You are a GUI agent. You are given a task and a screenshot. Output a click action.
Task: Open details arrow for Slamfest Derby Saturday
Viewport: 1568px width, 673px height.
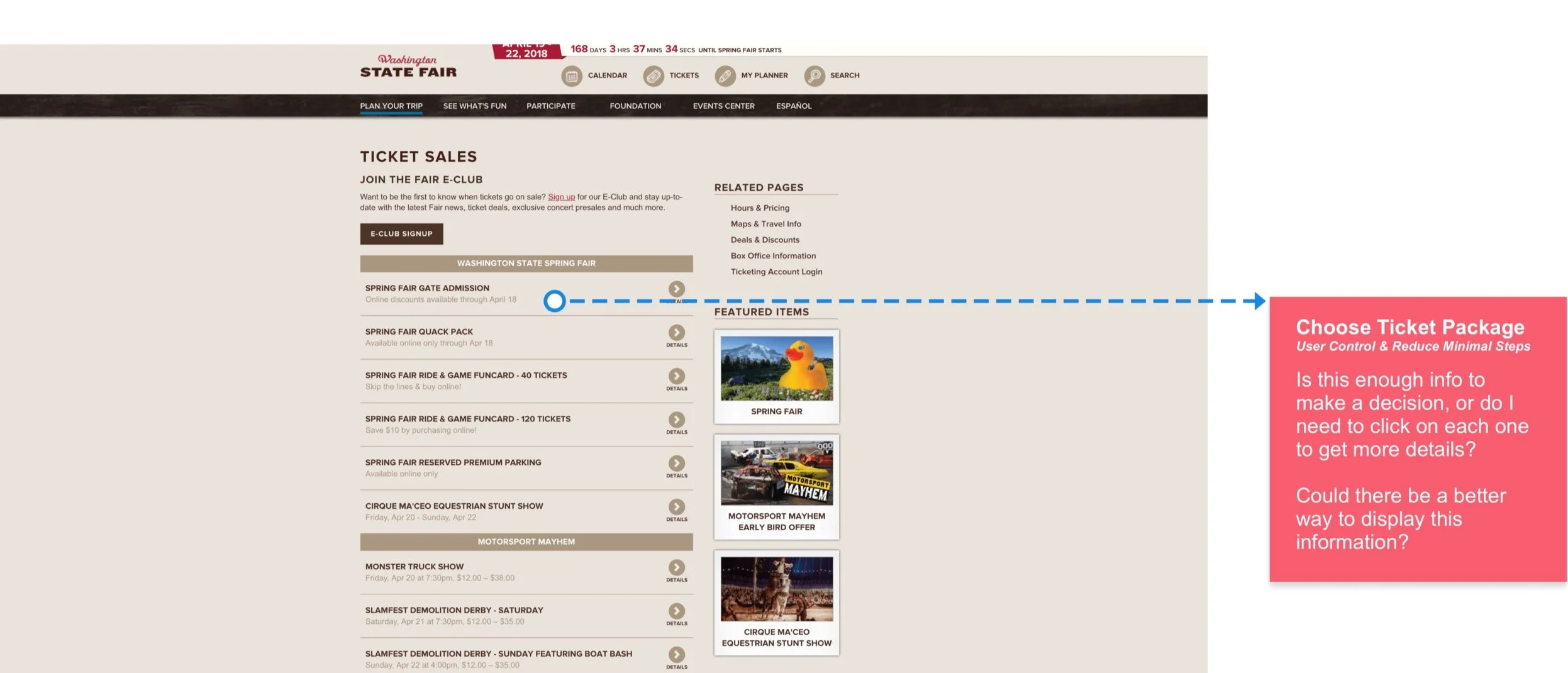pos(677,611)
